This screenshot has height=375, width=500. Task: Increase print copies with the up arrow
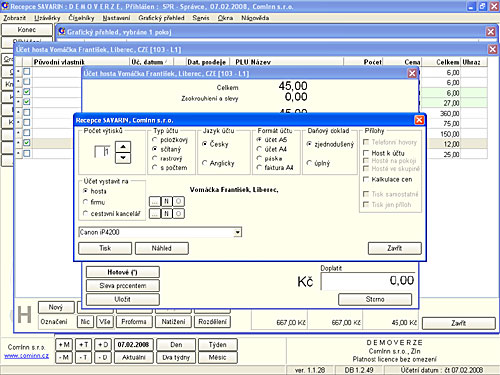point(123,147)
